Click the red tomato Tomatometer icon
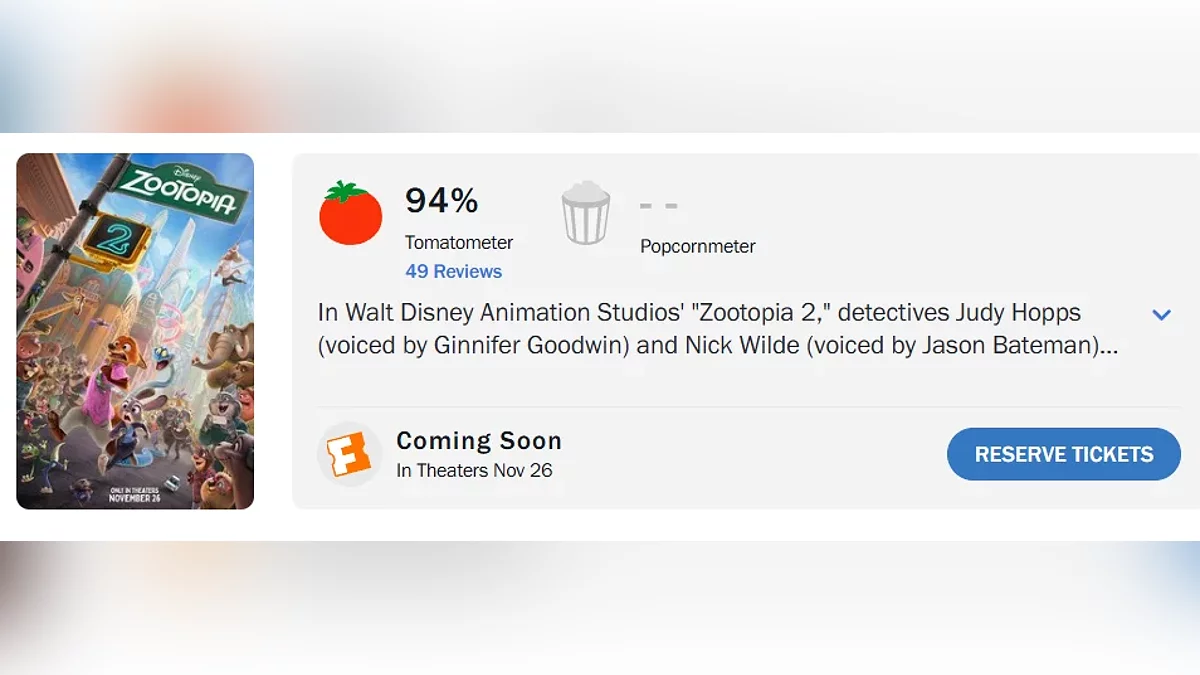Screen dimensions: 1200x675 click(x=350, y=214)
